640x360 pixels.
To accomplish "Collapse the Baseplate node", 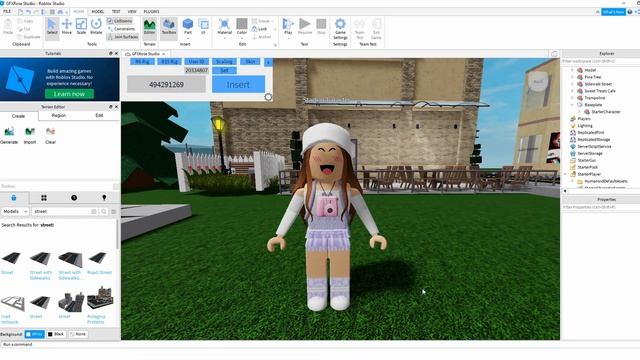I will [573, 105].
